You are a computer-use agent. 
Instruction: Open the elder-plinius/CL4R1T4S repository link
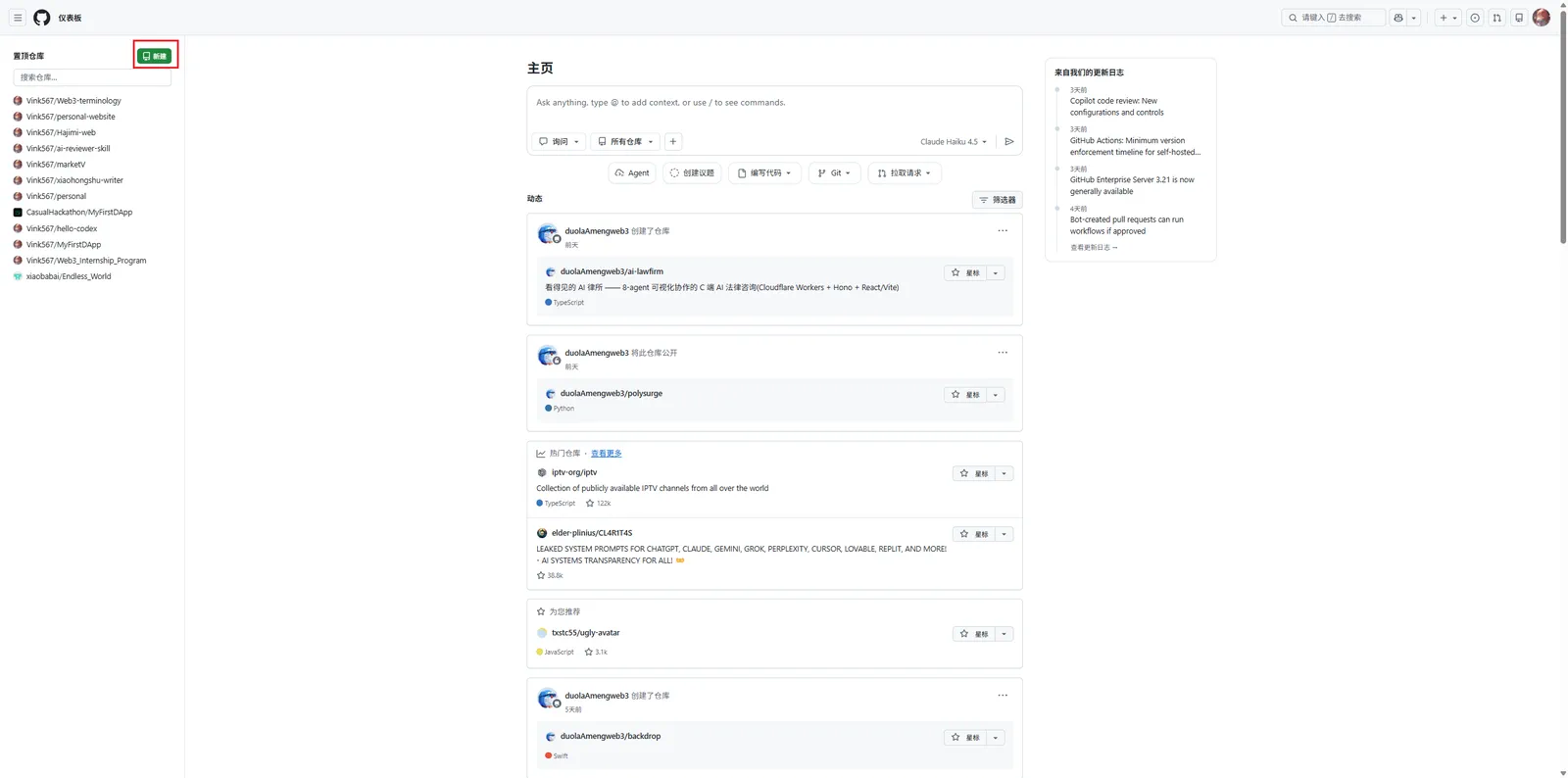[592, 533]
